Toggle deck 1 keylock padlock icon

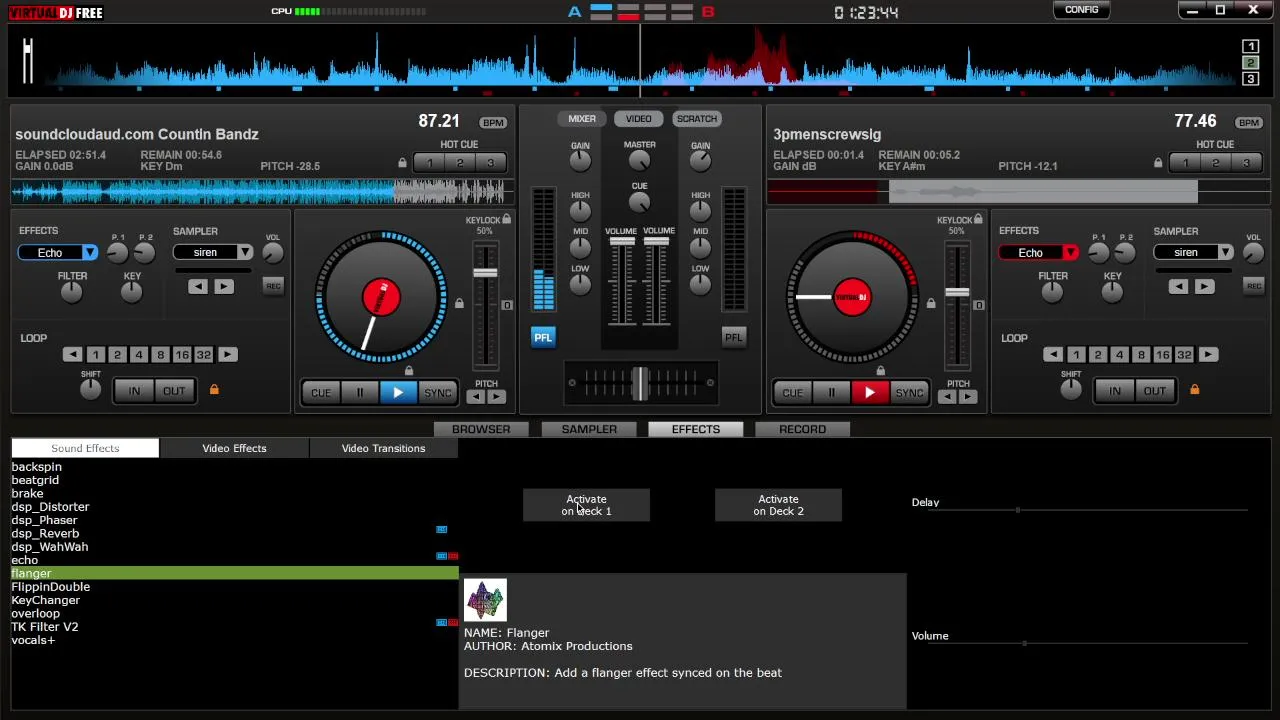click(507, 220)
